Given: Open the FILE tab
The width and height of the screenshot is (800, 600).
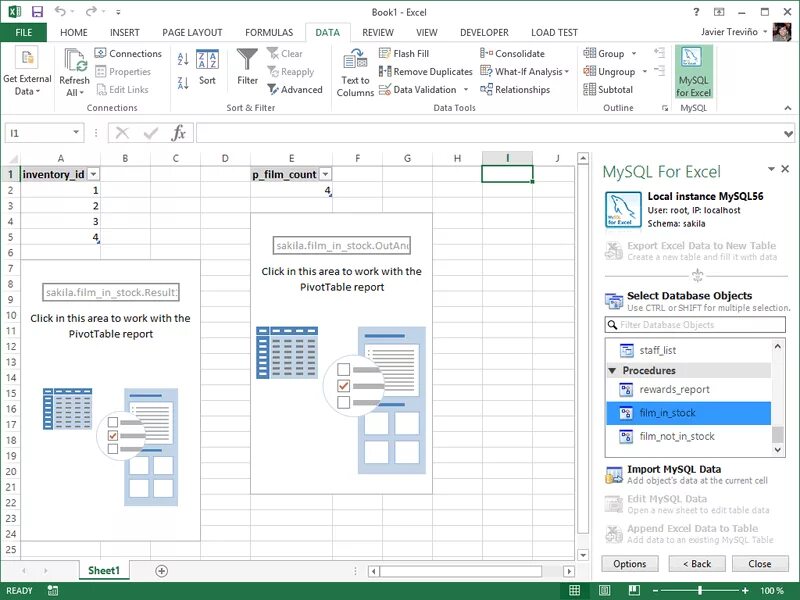Looking at the screenshot, I should pos(23,33).
